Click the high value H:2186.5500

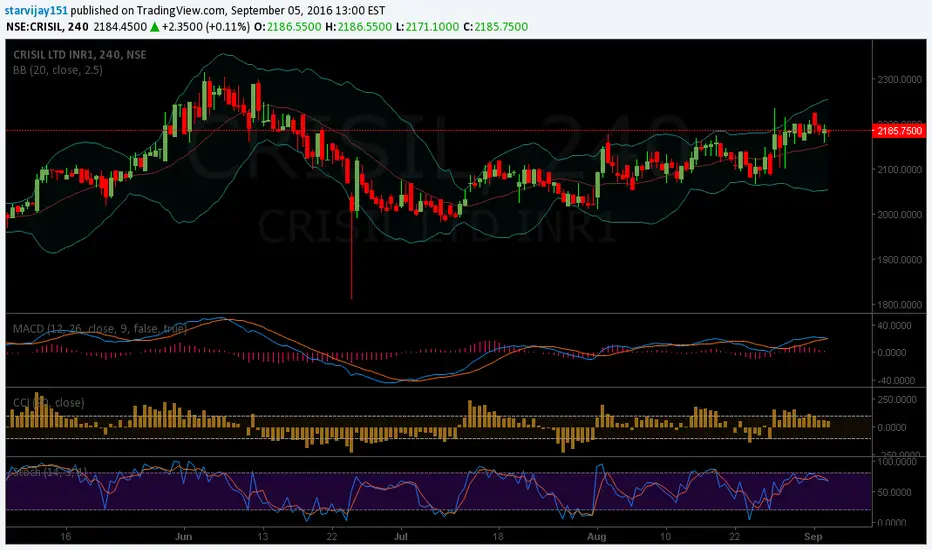[x=358, y=27]
